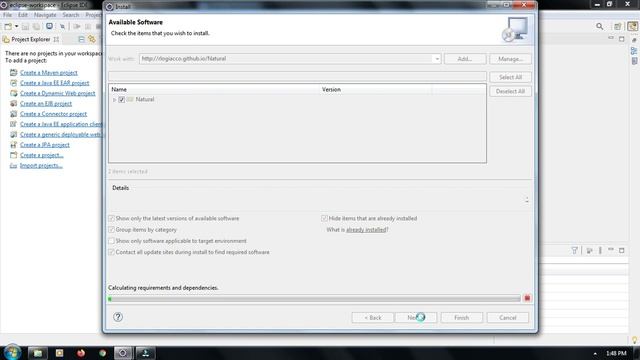Click the already installed link
The height and width of the screenshot is (360, 640).
pyautogui.click(x=366, y=230)
